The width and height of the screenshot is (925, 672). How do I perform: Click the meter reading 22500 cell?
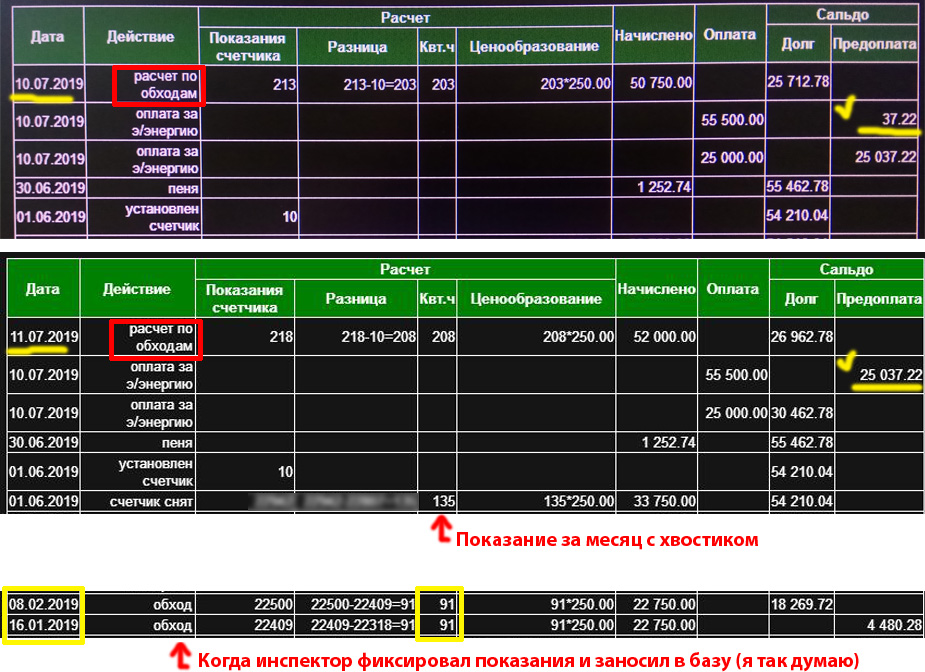pyautogui.click(x=265, y=605)
